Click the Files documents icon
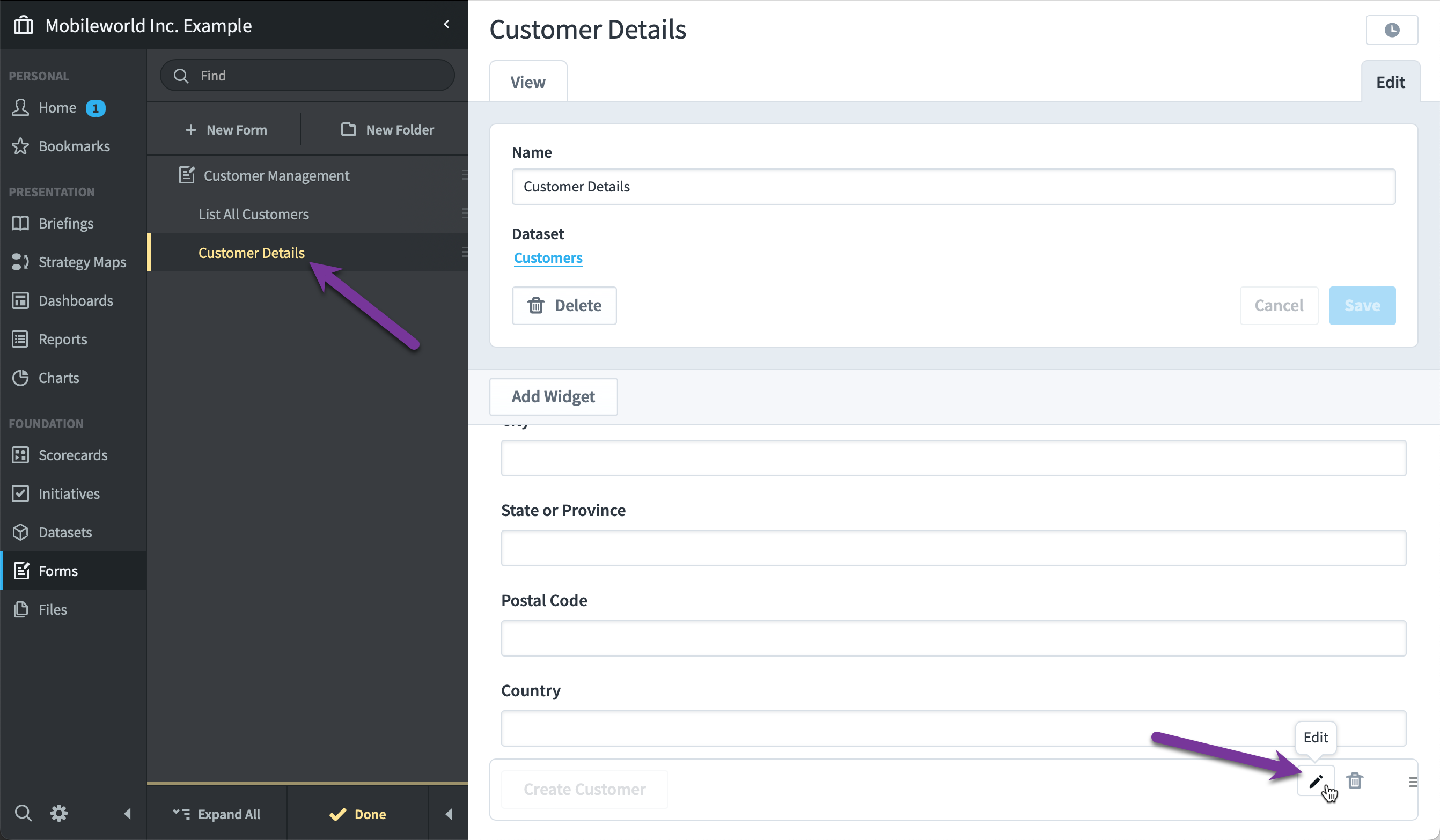This screenshot has width=1440, height=840. [20, 609]
